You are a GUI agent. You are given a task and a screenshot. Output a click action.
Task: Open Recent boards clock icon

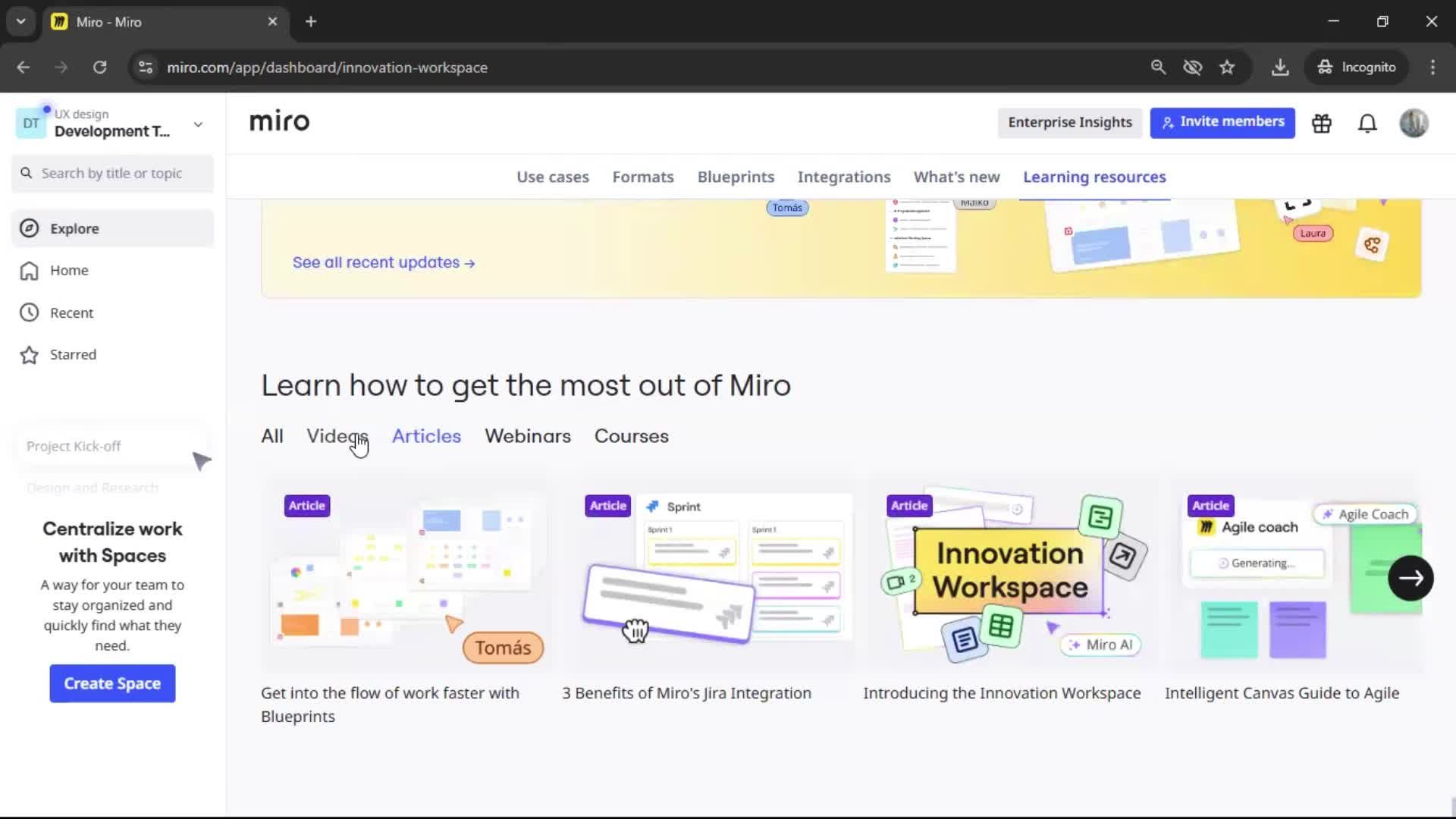29,312
